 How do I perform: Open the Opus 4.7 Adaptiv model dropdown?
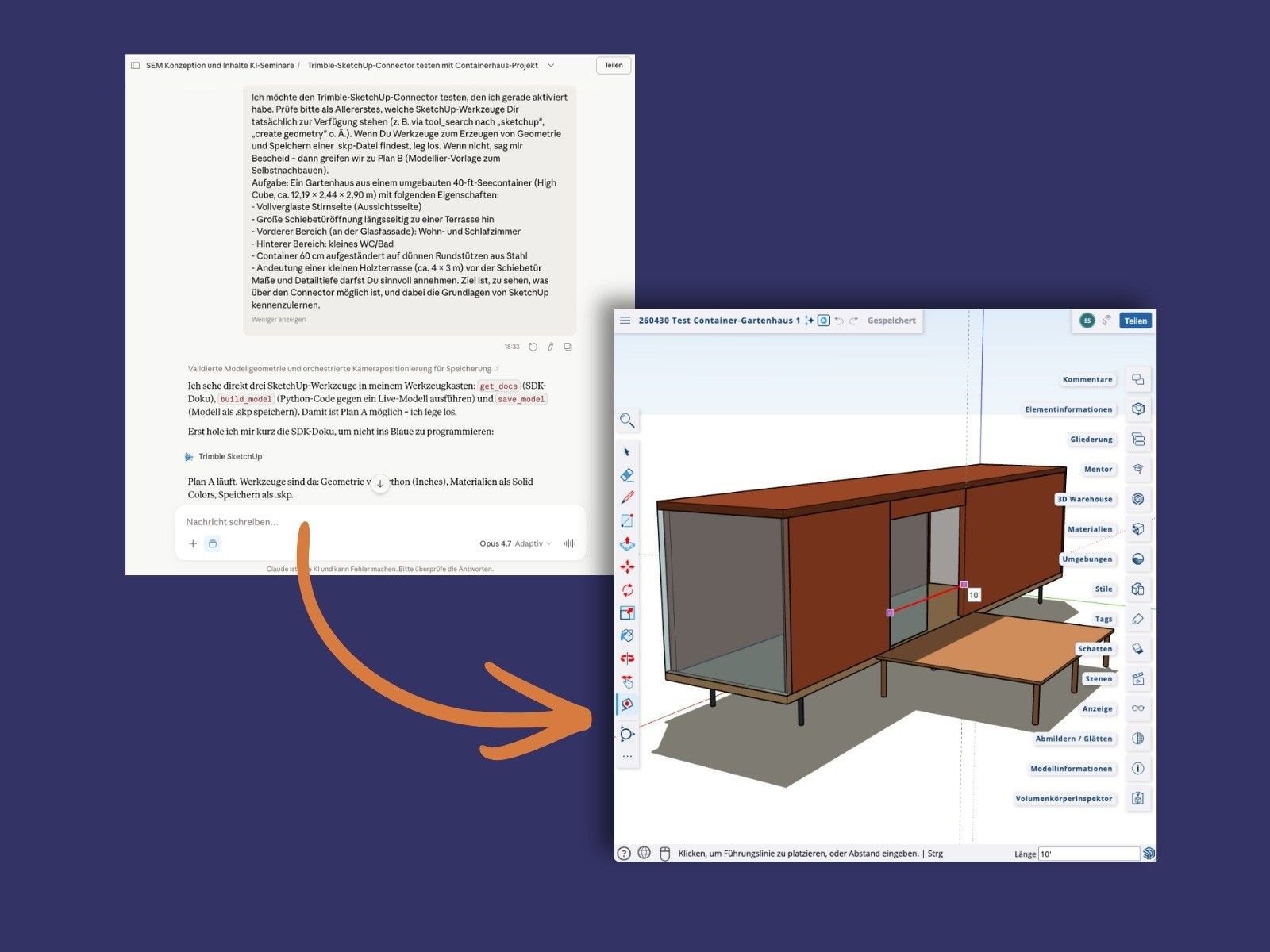(x=515, y=543)
